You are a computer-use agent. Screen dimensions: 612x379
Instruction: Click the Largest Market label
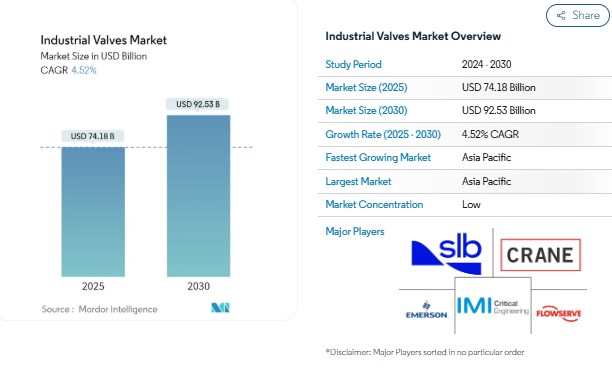(x=358, y=181)
